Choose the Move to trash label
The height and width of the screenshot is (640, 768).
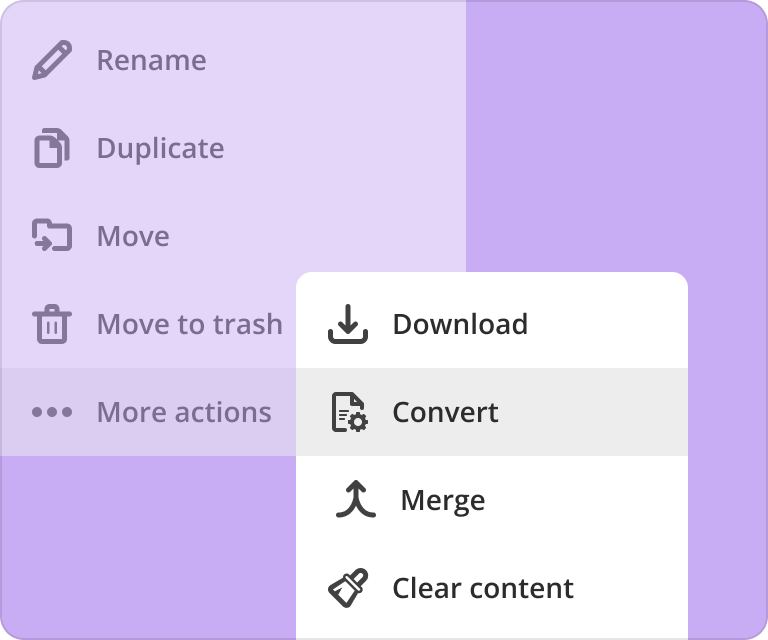tap(189, 325)
